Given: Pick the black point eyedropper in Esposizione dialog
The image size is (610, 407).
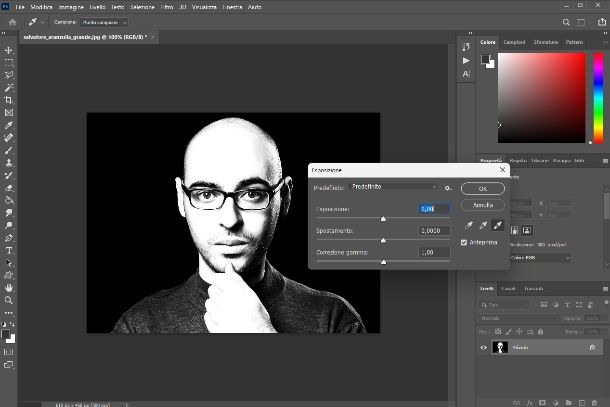Looking at the screenshot, I should click(x=469, y=225).
